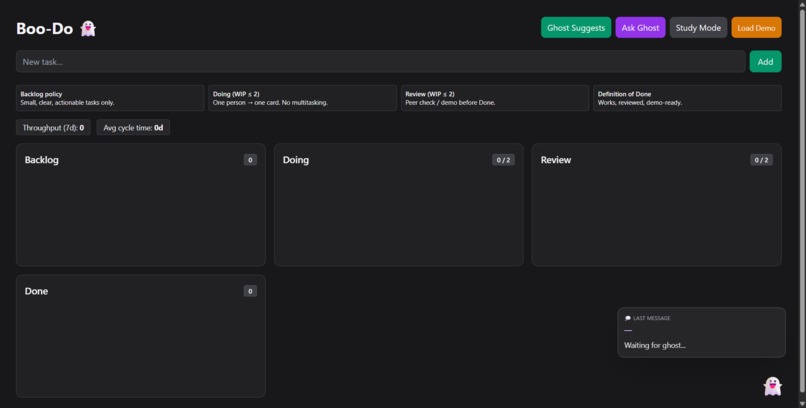The height and width of the screenshot is (408, 806).
Task: Load the demo data
Action: pyautogui.click(x=756, y=28)
